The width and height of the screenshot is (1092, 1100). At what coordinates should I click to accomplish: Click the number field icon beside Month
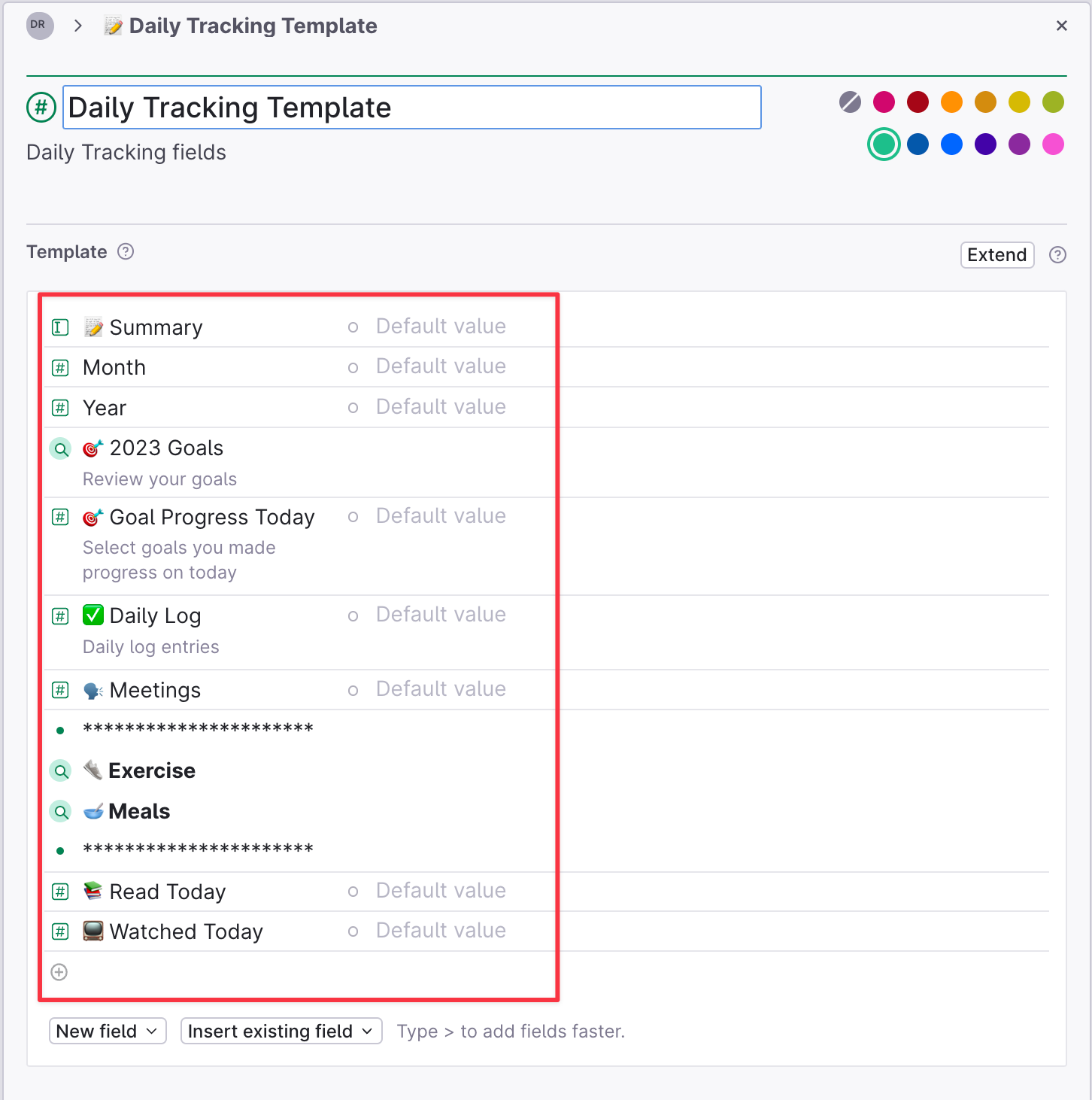[x=59, y=367]
